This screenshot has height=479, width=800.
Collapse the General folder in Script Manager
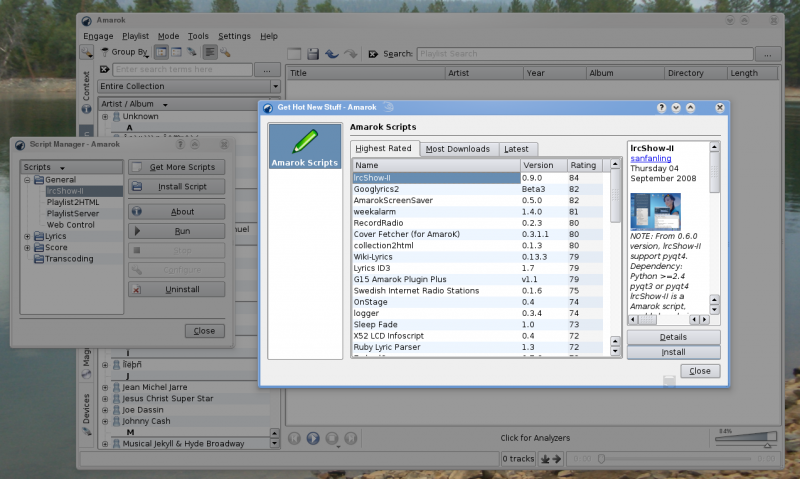(x=27, y=180)
